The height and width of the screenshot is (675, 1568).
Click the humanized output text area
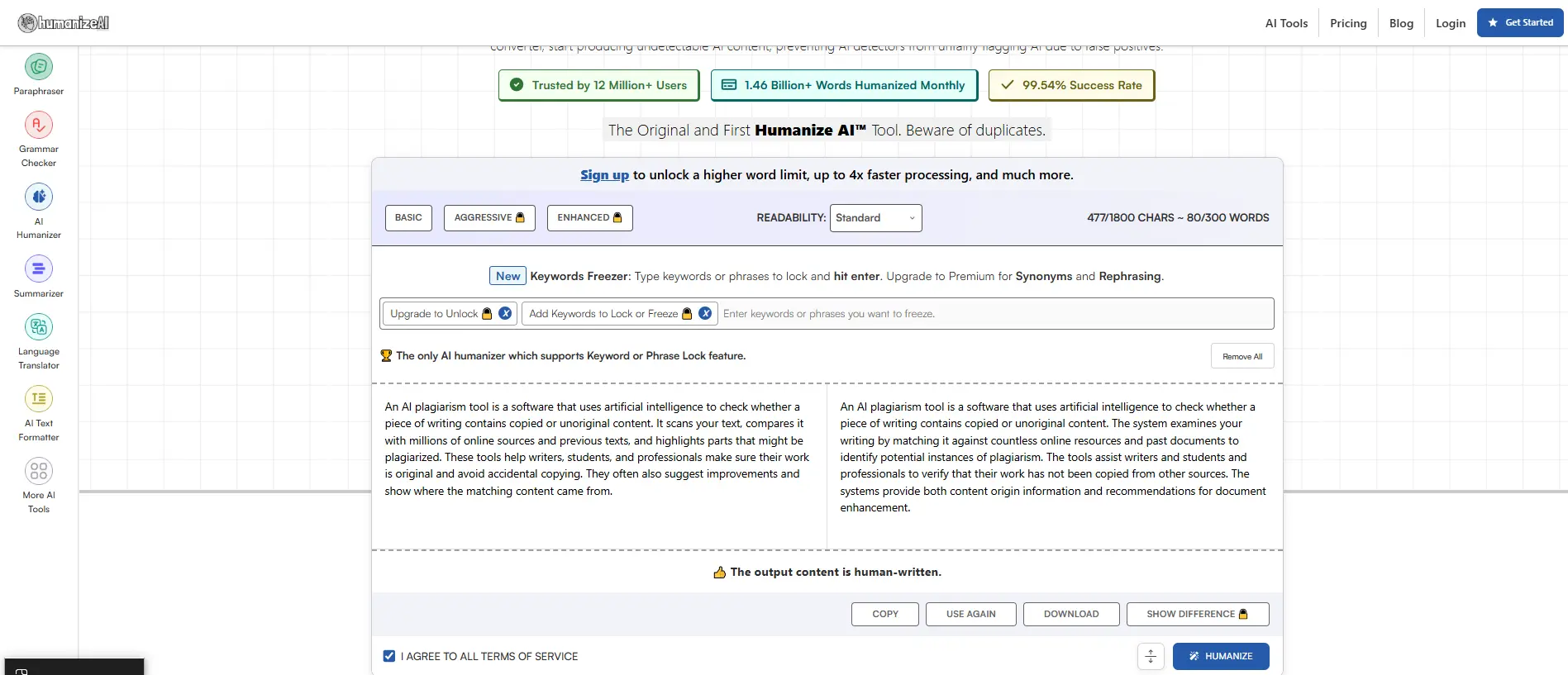point(1054,467)
